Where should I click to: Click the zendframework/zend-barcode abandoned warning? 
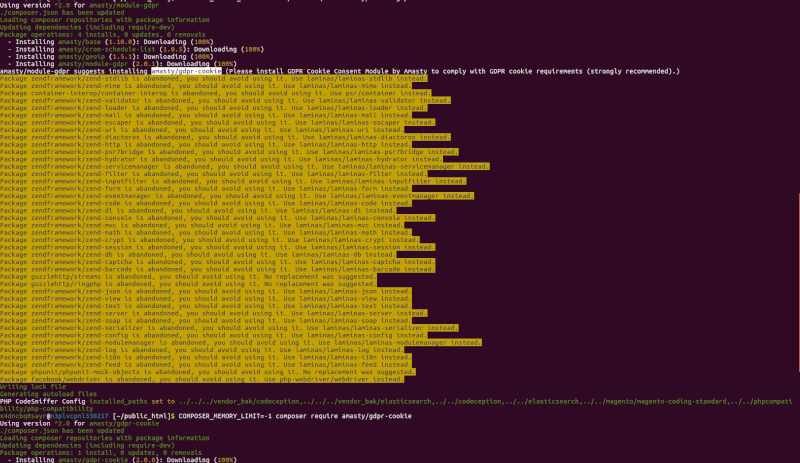217,269
